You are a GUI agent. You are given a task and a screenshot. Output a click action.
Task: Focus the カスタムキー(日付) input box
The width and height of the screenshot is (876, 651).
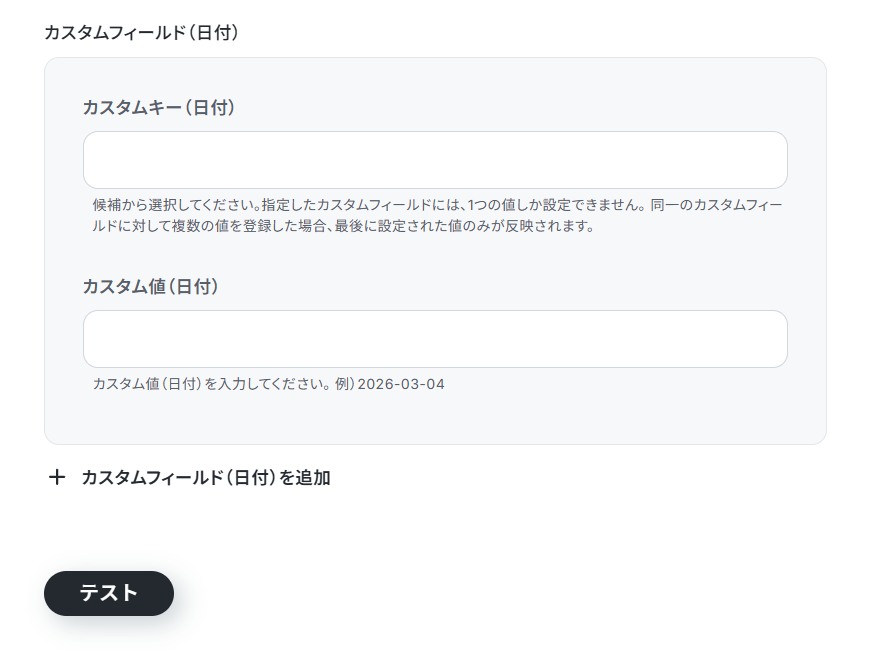[x=435, y=160]
